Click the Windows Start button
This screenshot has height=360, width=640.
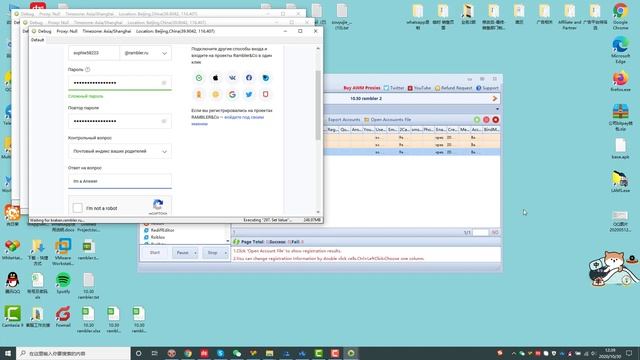[x=8, y=353]
